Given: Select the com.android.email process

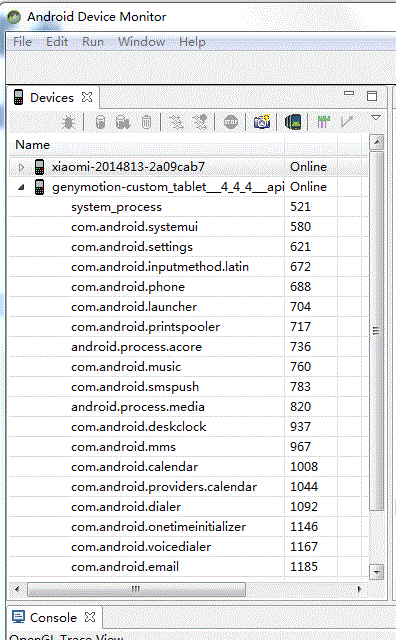Looking at the screenshot, I should [x=125, y=567].
